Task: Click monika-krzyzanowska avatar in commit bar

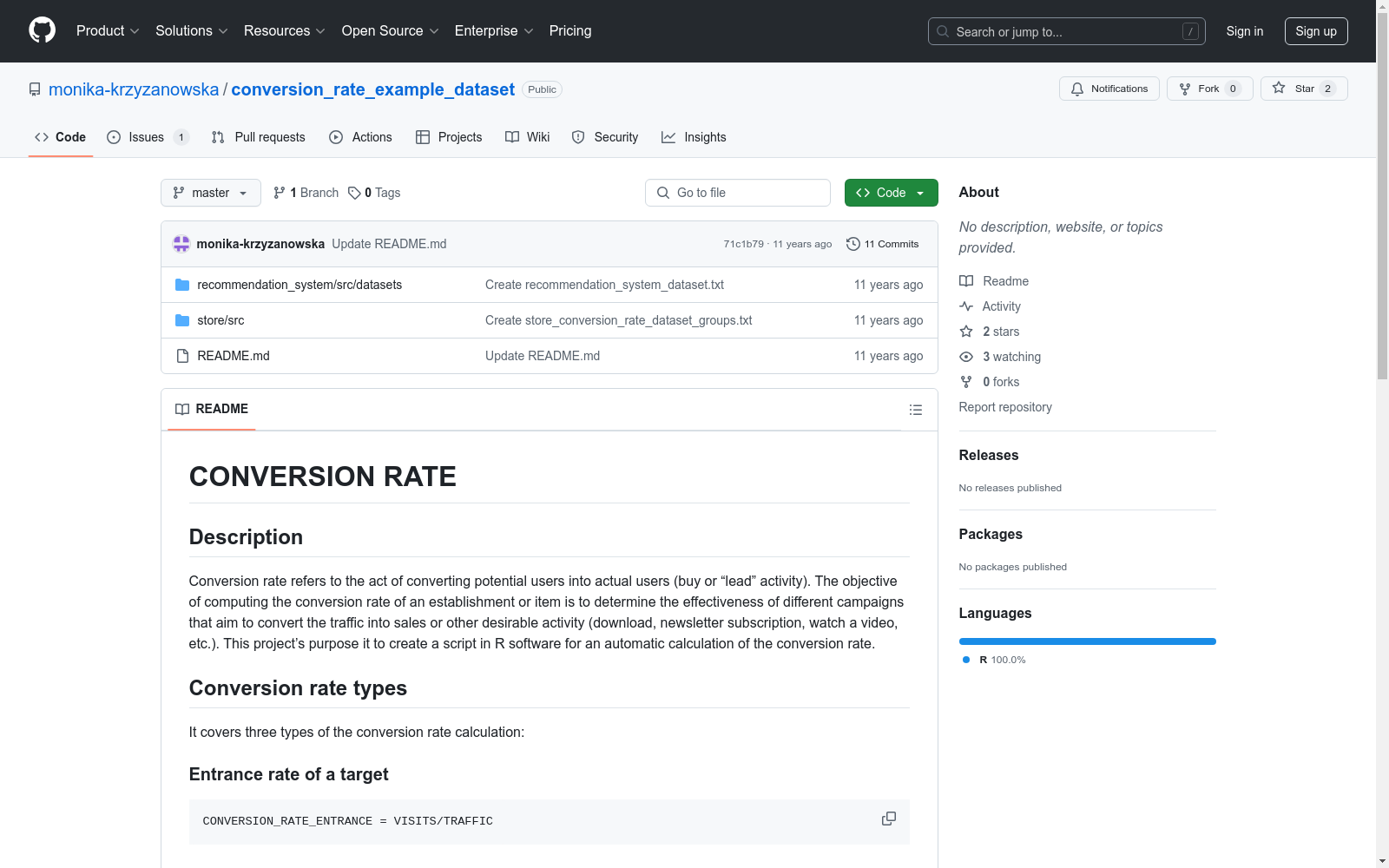Action: [181, 244]
